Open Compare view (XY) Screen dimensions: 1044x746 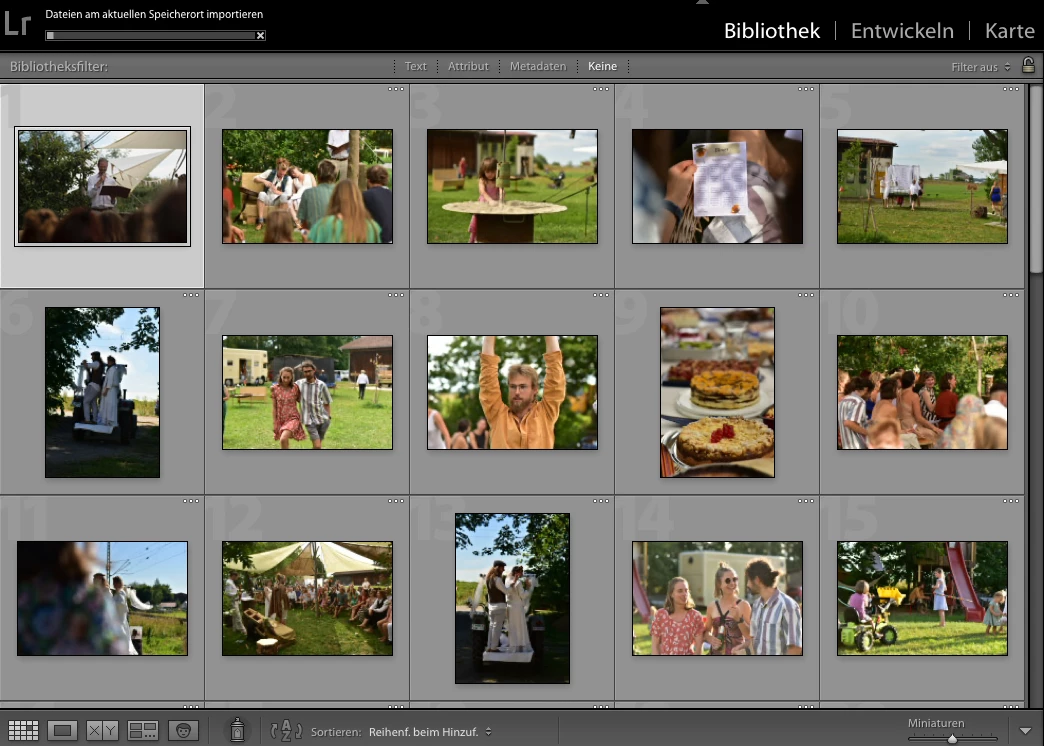[103, 731]
